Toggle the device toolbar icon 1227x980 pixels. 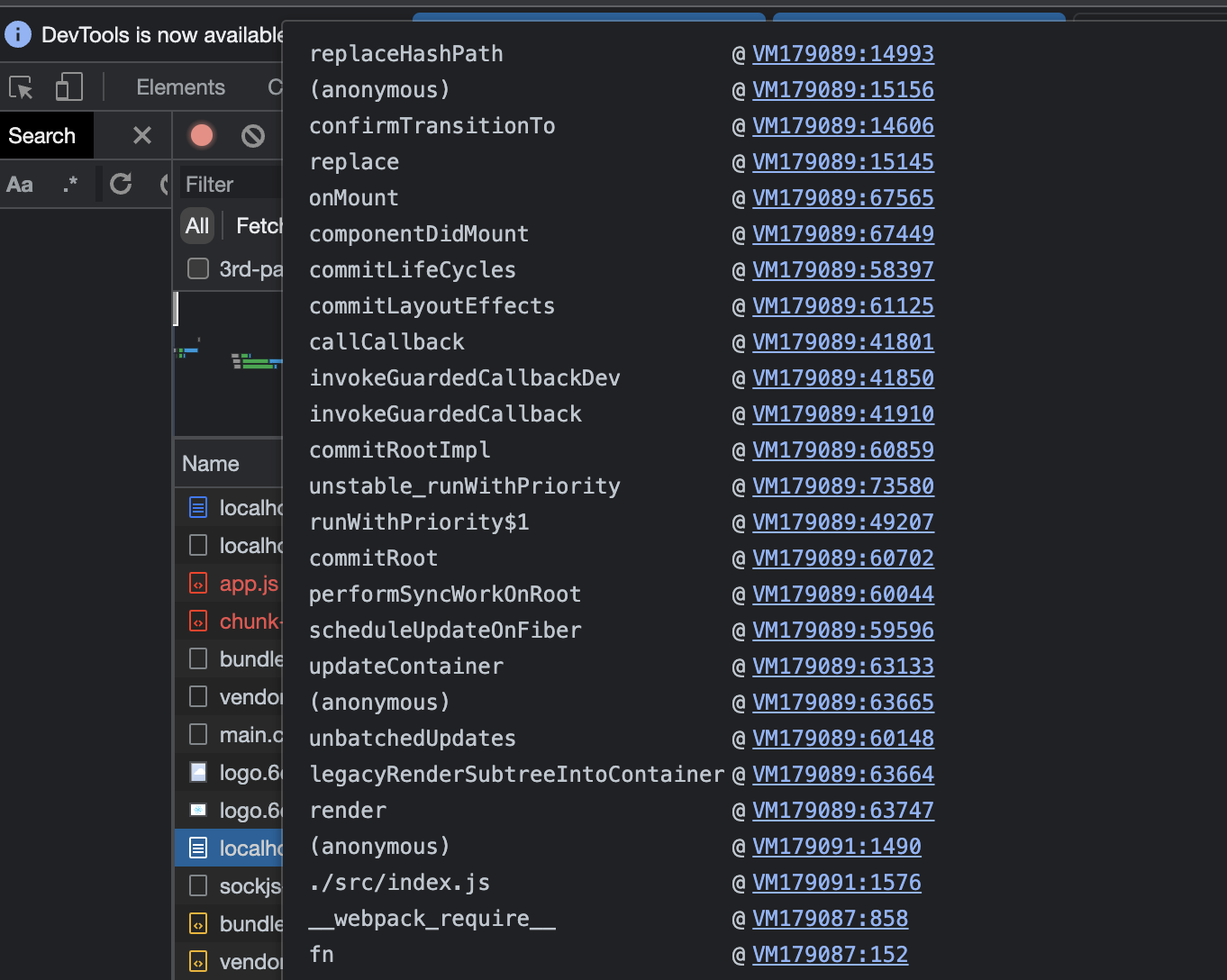click(x=68, y=86)
